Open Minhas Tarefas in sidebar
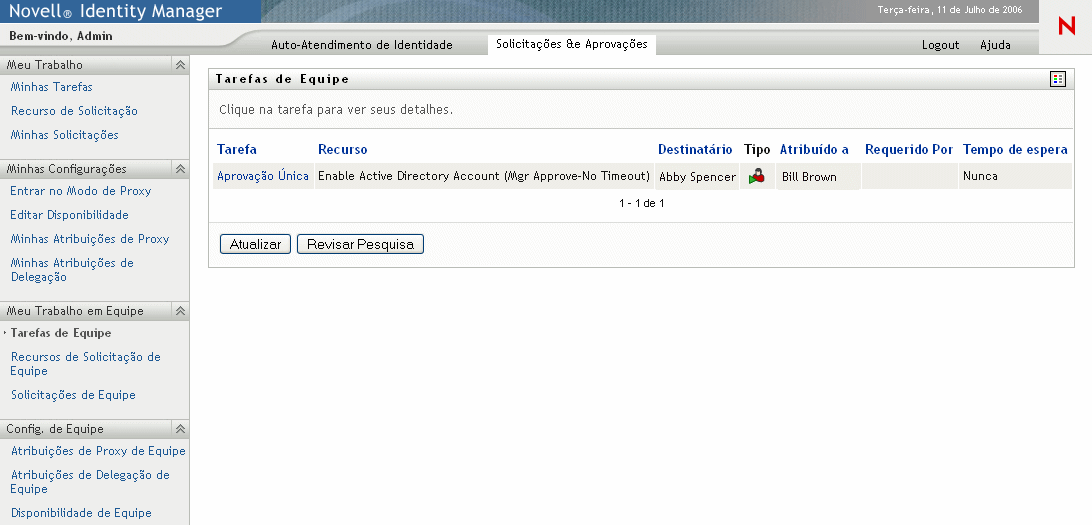Image resolution: width=1092 pixels, height=525 pixels. [x=52, y=87]
